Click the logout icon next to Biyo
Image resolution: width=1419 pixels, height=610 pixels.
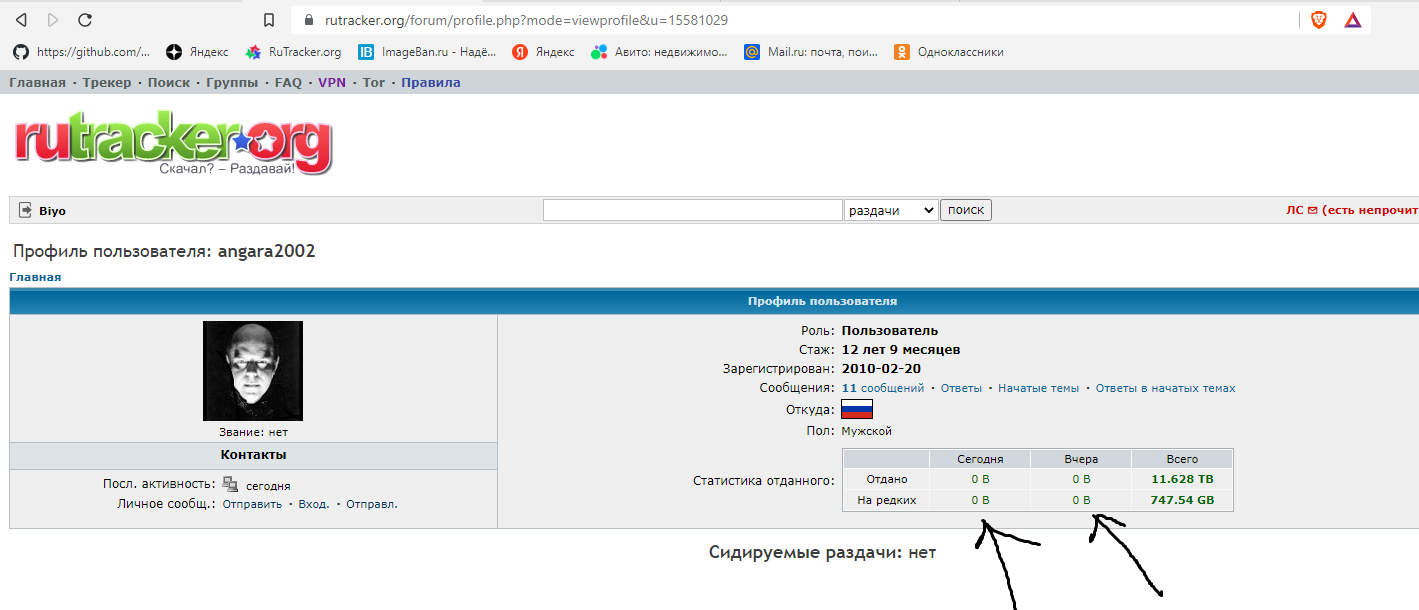point(25,210)
